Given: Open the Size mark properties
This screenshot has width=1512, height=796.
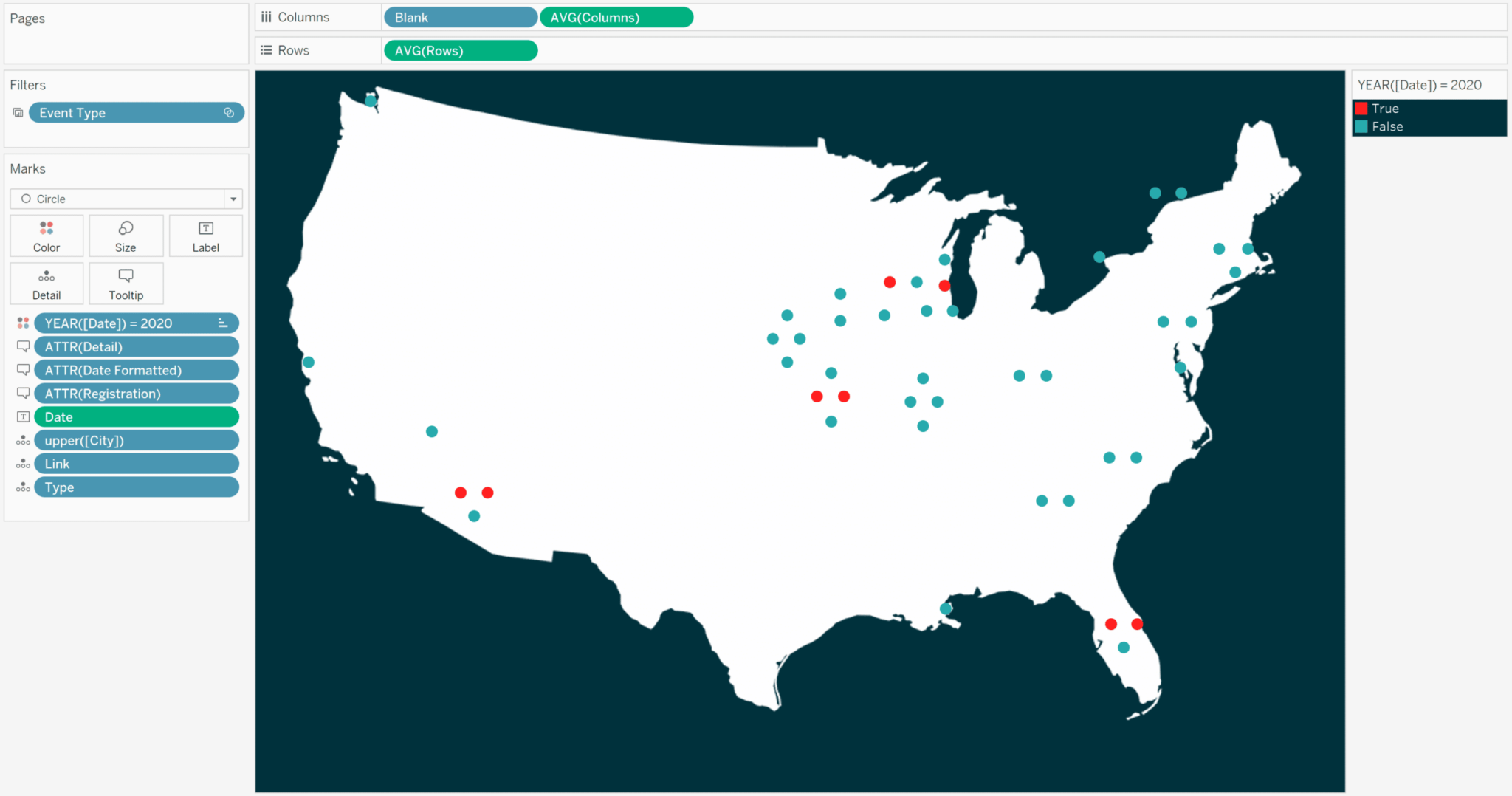Looking at the screenshot, I should click(x=126, y=236).
